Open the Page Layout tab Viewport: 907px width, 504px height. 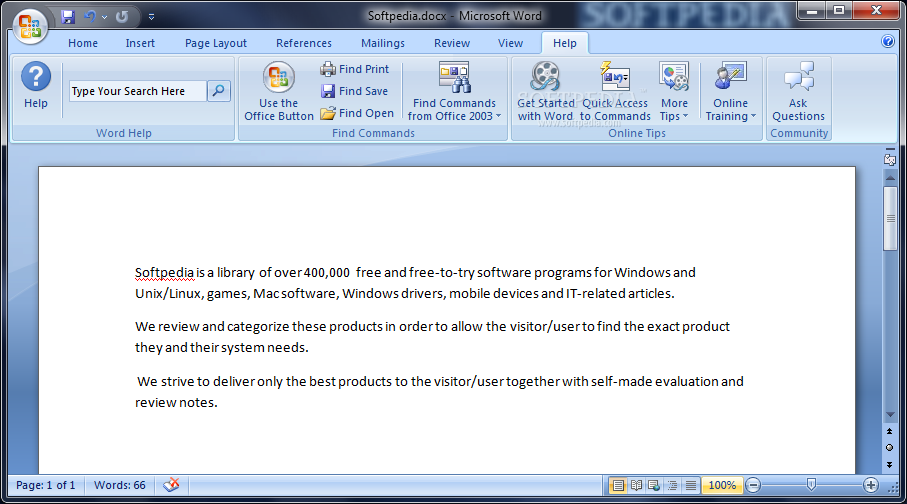click(x=216, y=43)
